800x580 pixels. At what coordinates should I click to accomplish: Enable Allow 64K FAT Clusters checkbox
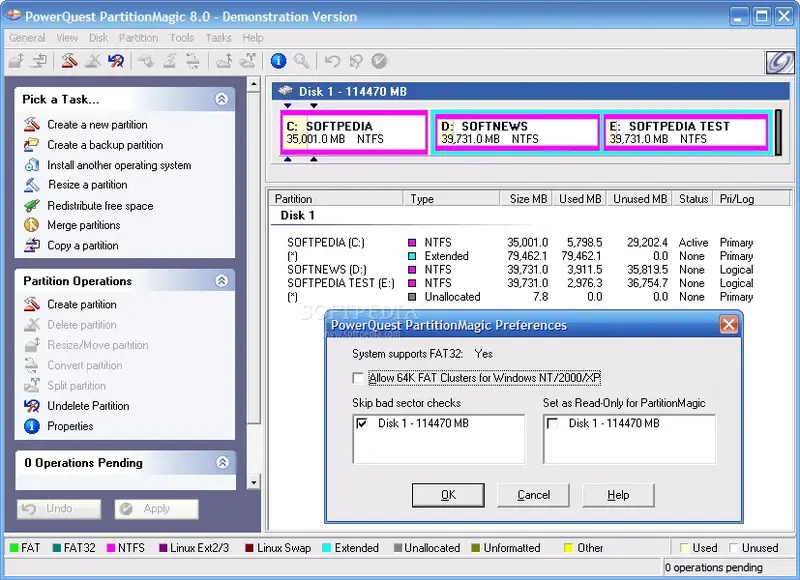coord(358,378)
